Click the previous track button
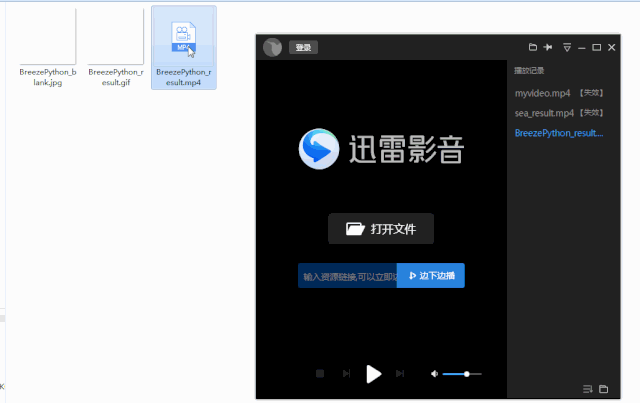 coord(346,374)
